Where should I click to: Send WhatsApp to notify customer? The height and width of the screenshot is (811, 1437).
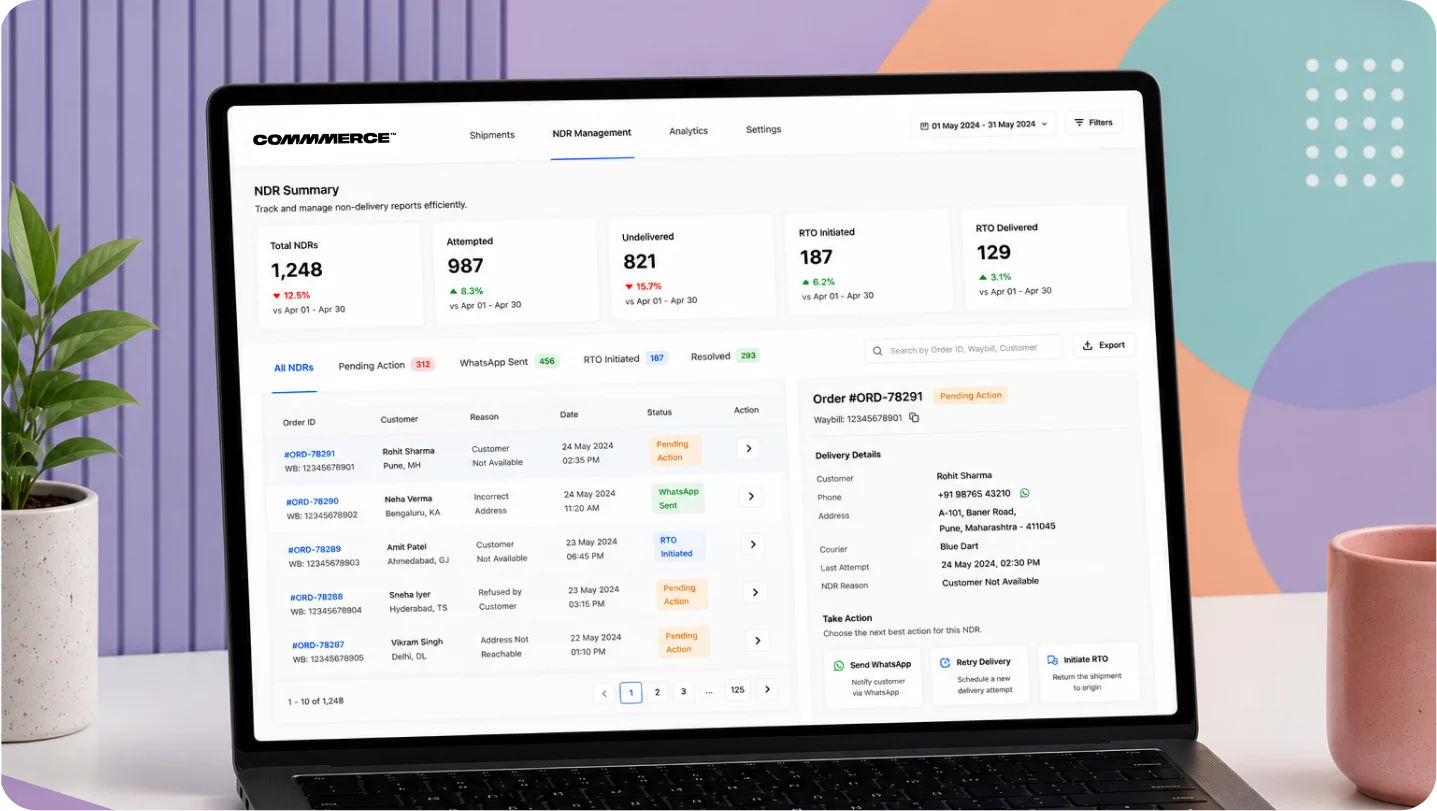click(874, 677)
